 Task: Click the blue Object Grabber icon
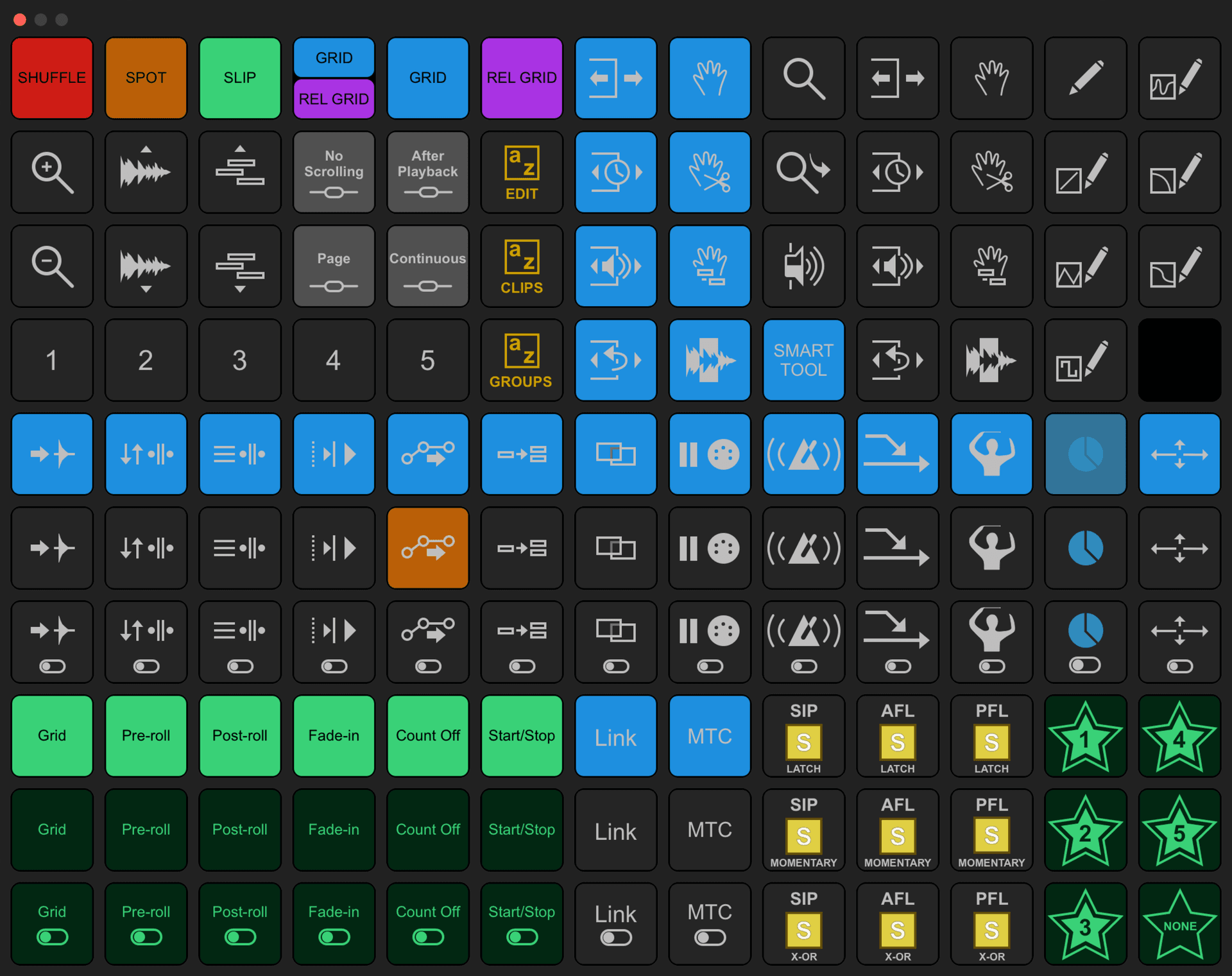710,266
